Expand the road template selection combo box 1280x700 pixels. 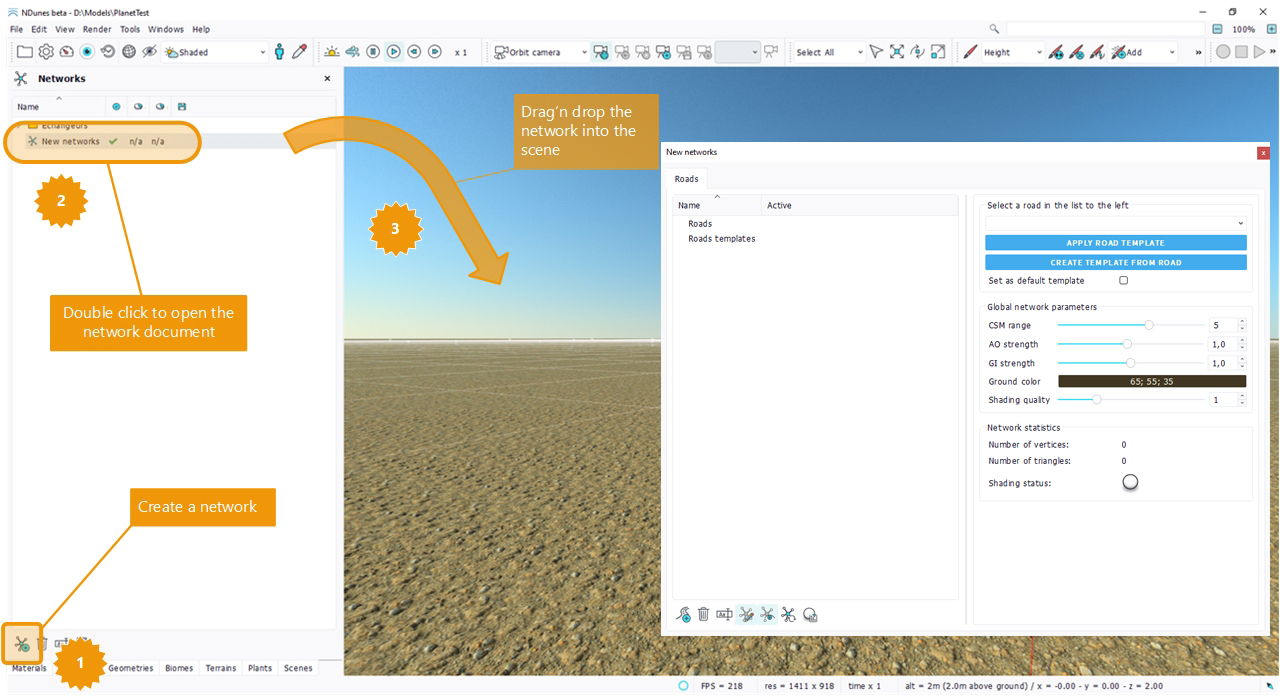(x=1115, y=223)
